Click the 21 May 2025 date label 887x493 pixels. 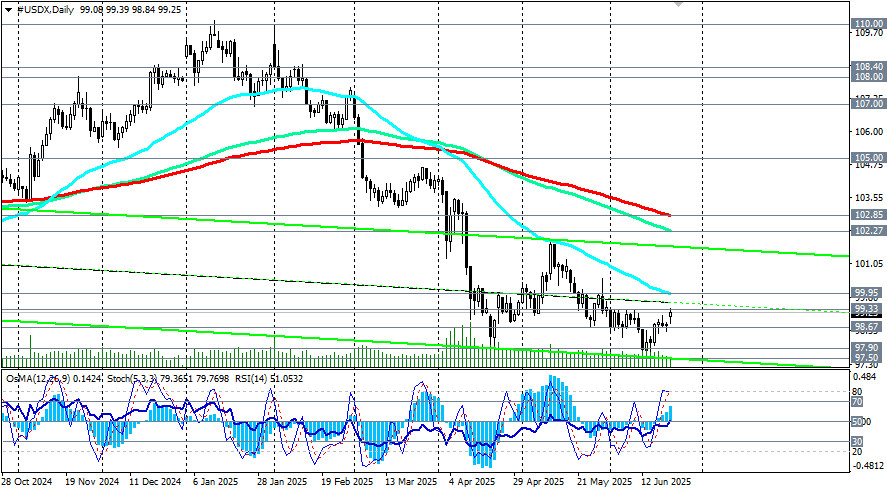pos(605,482)
